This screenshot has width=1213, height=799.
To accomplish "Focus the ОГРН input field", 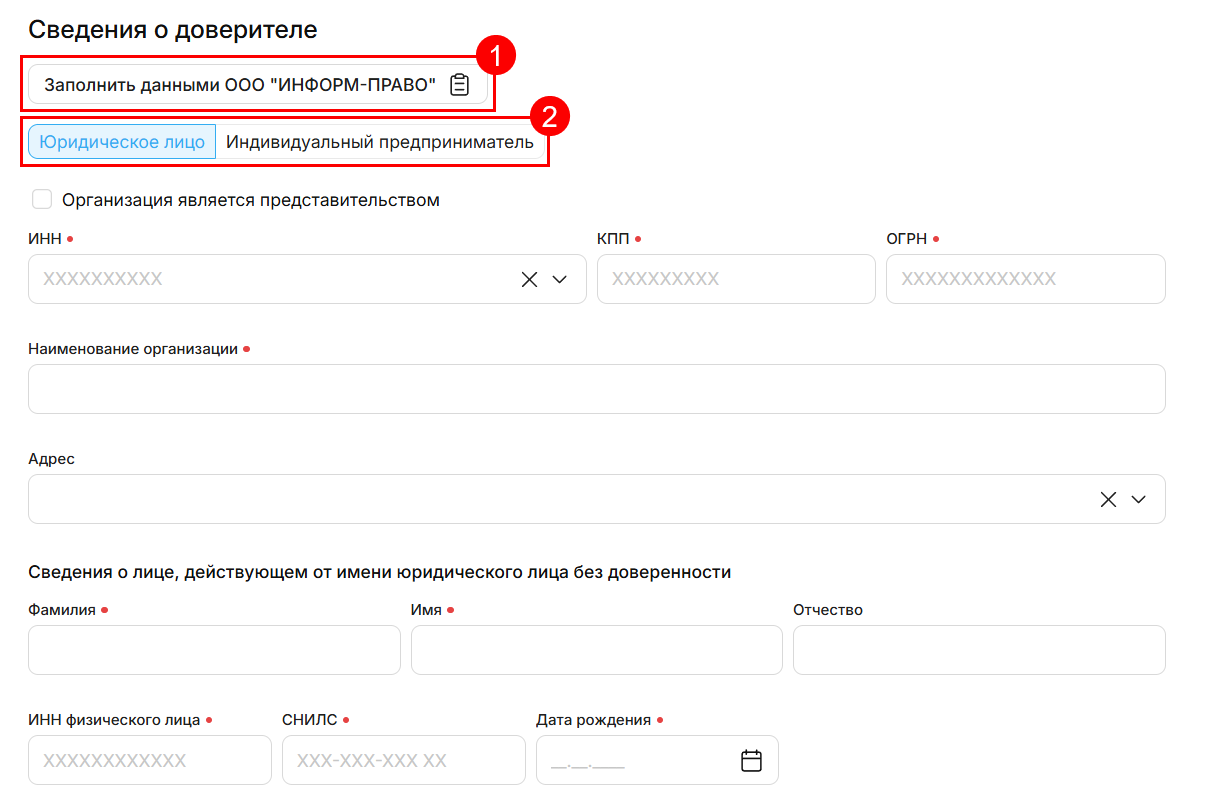I will [x=1025, y=279].
